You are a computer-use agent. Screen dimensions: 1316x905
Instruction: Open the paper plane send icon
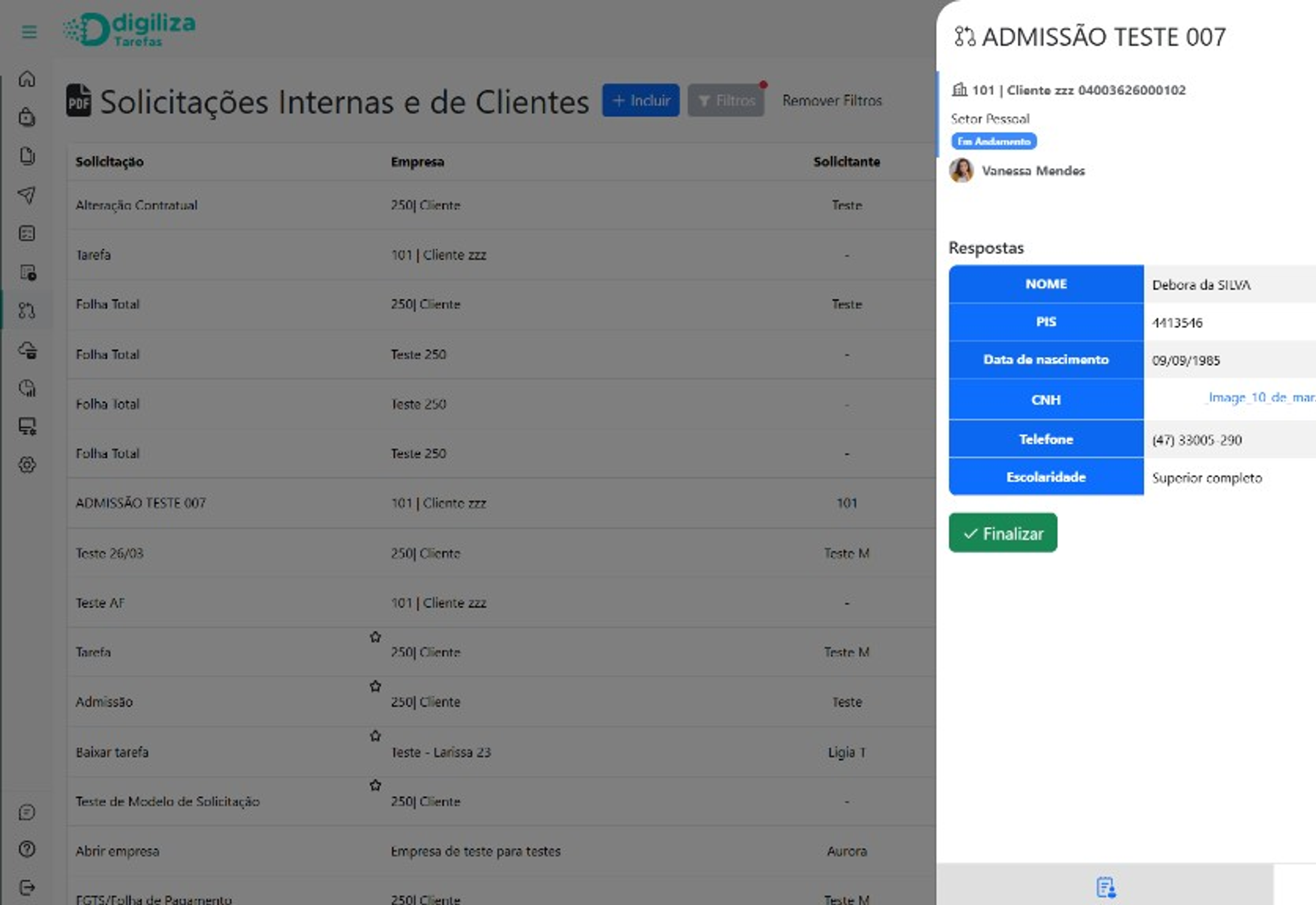27,194
